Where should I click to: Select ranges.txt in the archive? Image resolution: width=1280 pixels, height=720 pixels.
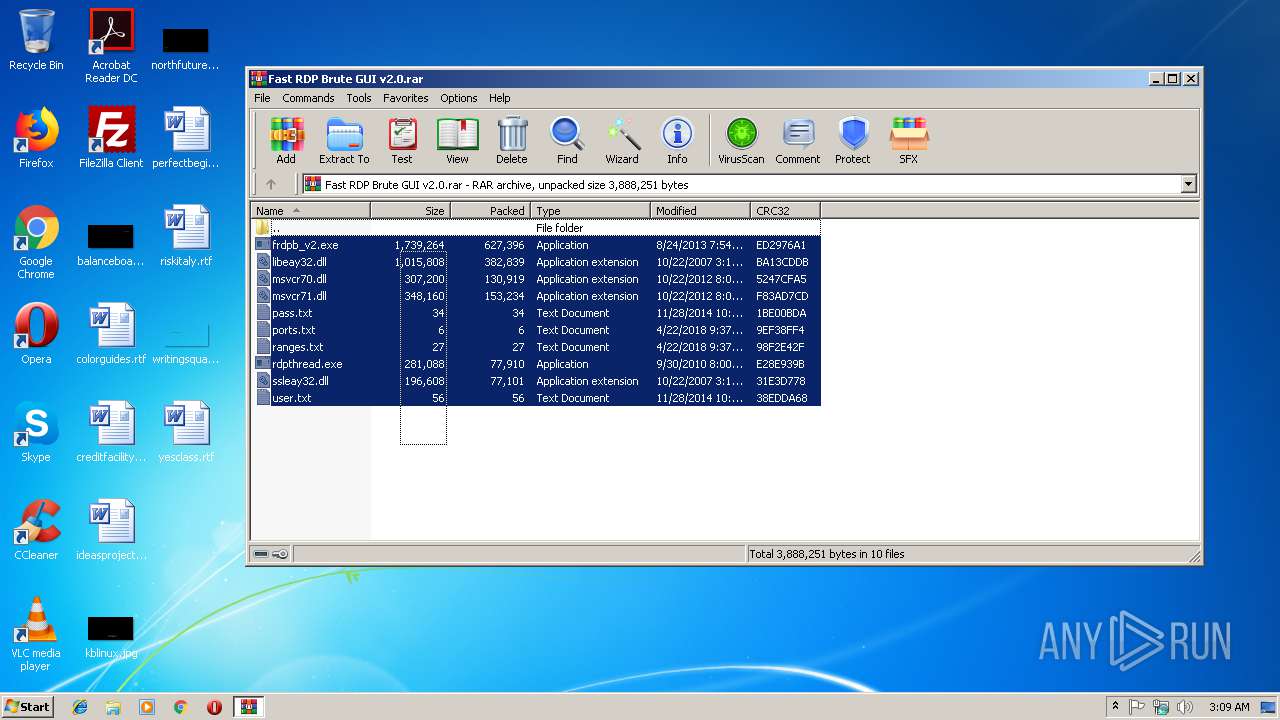(536, 347)
